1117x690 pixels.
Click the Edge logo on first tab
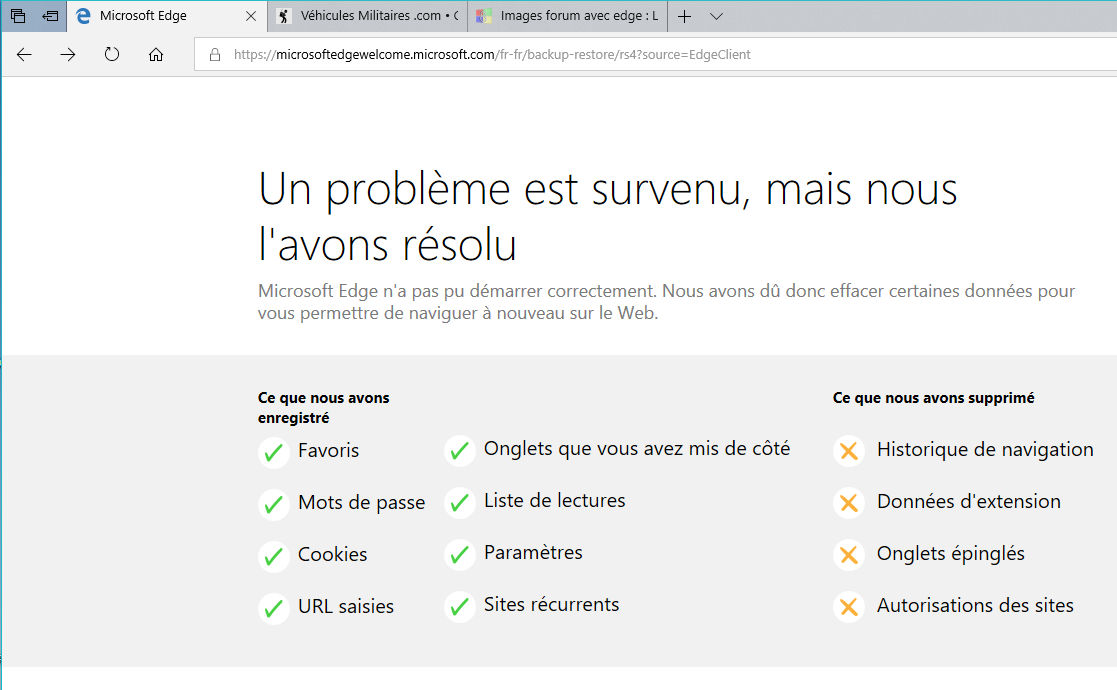[83, 16]
